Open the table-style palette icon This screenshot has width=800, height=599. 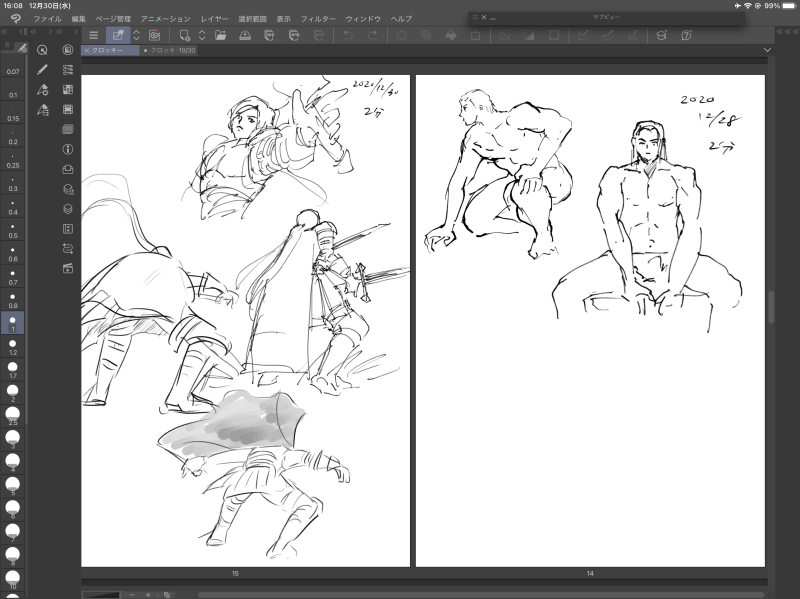pyautogui.click(x=68, y=89)
